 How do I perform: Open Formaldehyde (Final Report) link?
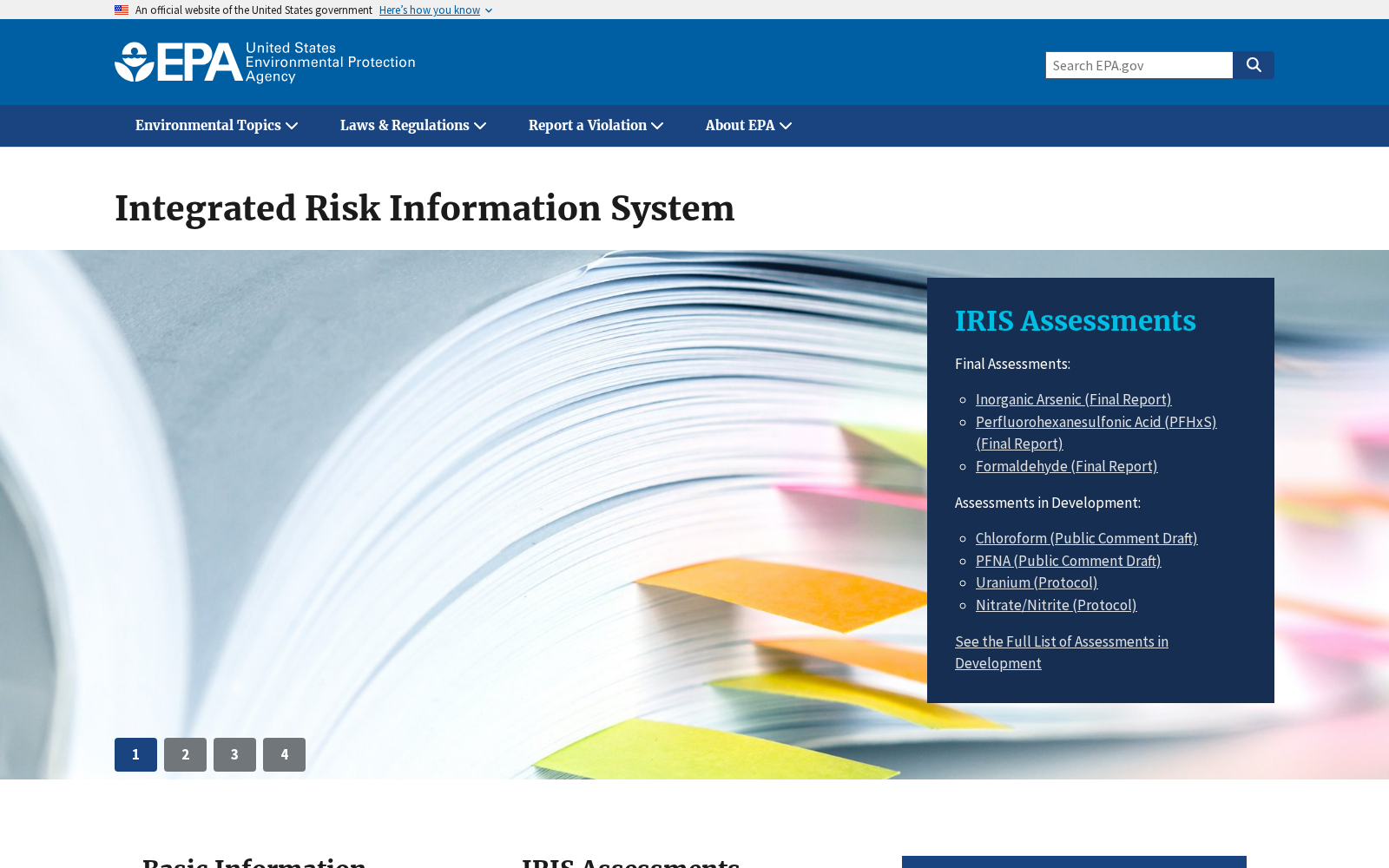pyautogui.click(x=1066, y=466)
